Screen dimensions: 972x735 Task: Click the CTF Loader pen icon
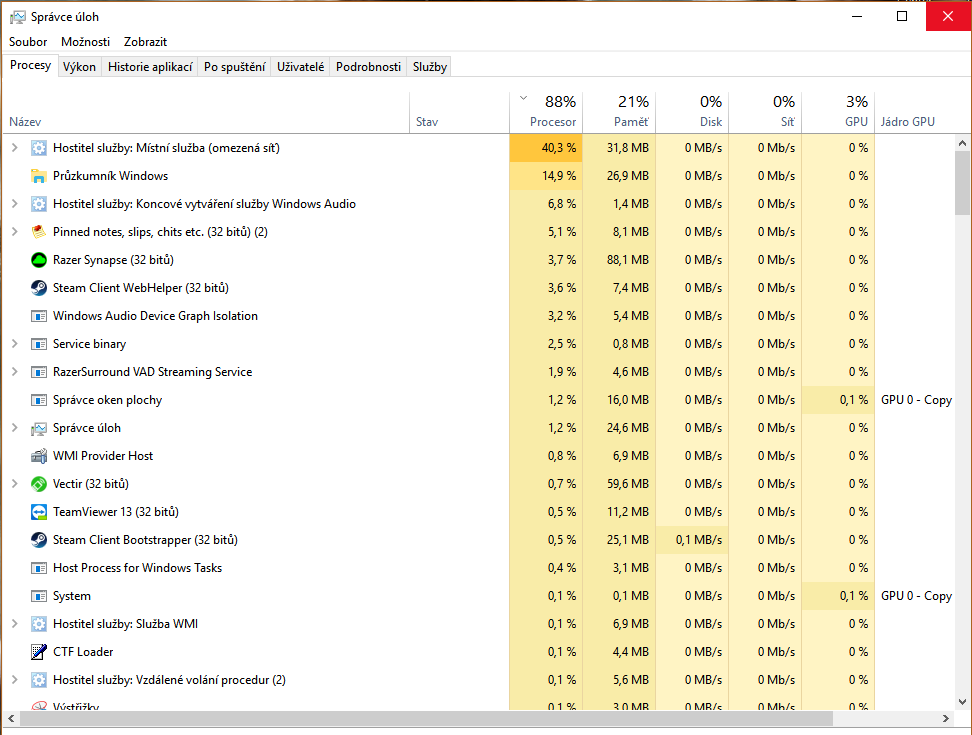pyautogui.click(x=39, y=652)
